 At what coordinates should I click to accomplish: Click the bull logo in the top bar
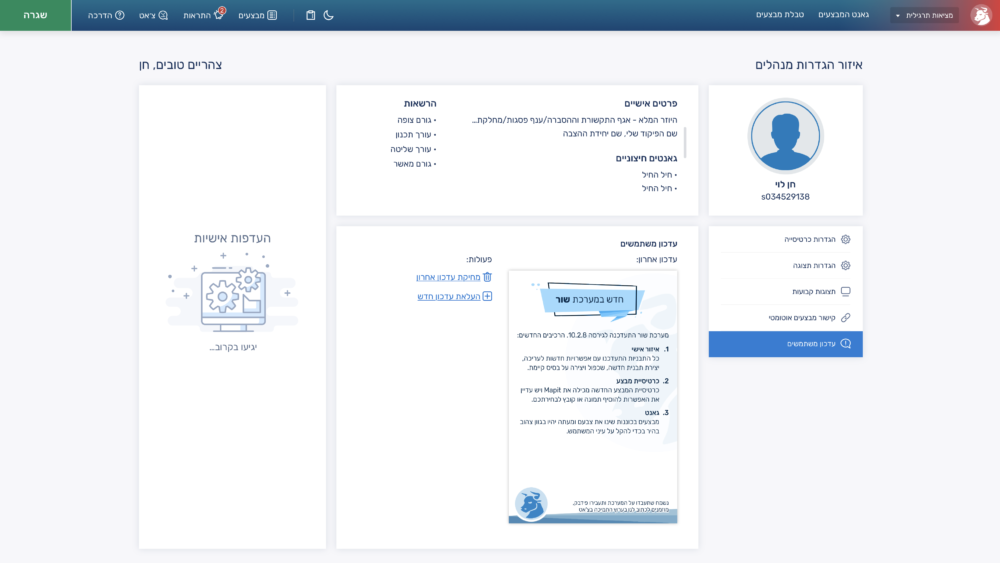point(980,15)
